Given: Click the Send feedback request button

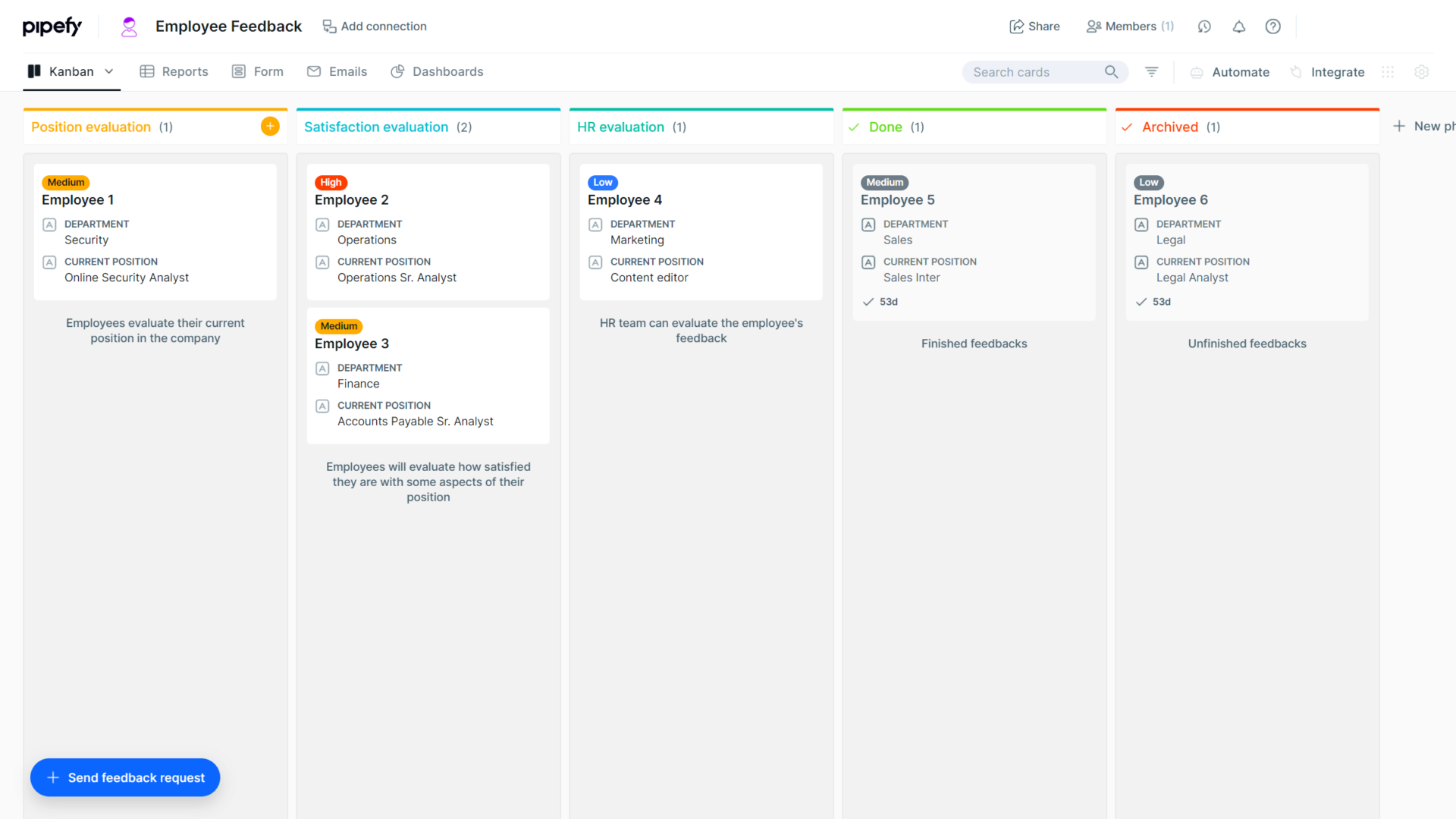Looking at the screenshot, I should pyautogui.click(x=124, y=777).
